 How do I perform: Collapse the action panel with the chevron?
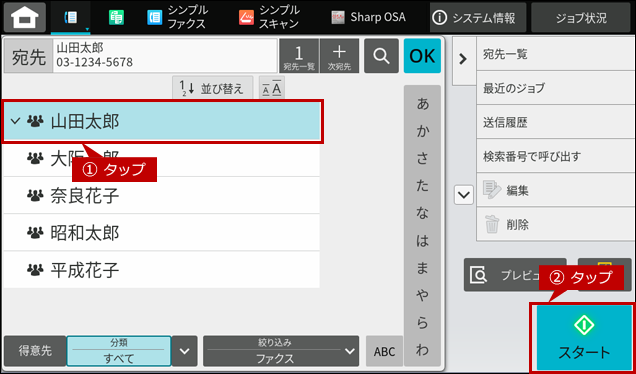click(464, 60)
